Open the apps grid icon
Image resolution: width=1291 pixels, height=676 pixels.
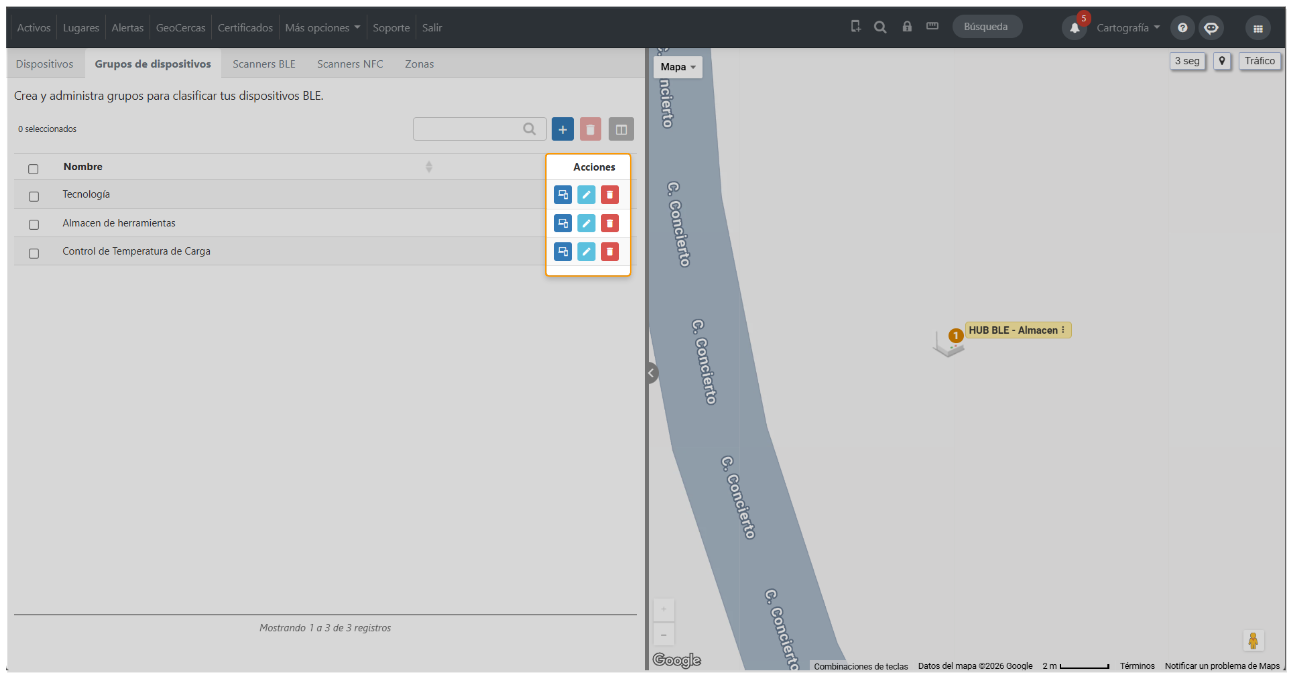pos(1258,28)
